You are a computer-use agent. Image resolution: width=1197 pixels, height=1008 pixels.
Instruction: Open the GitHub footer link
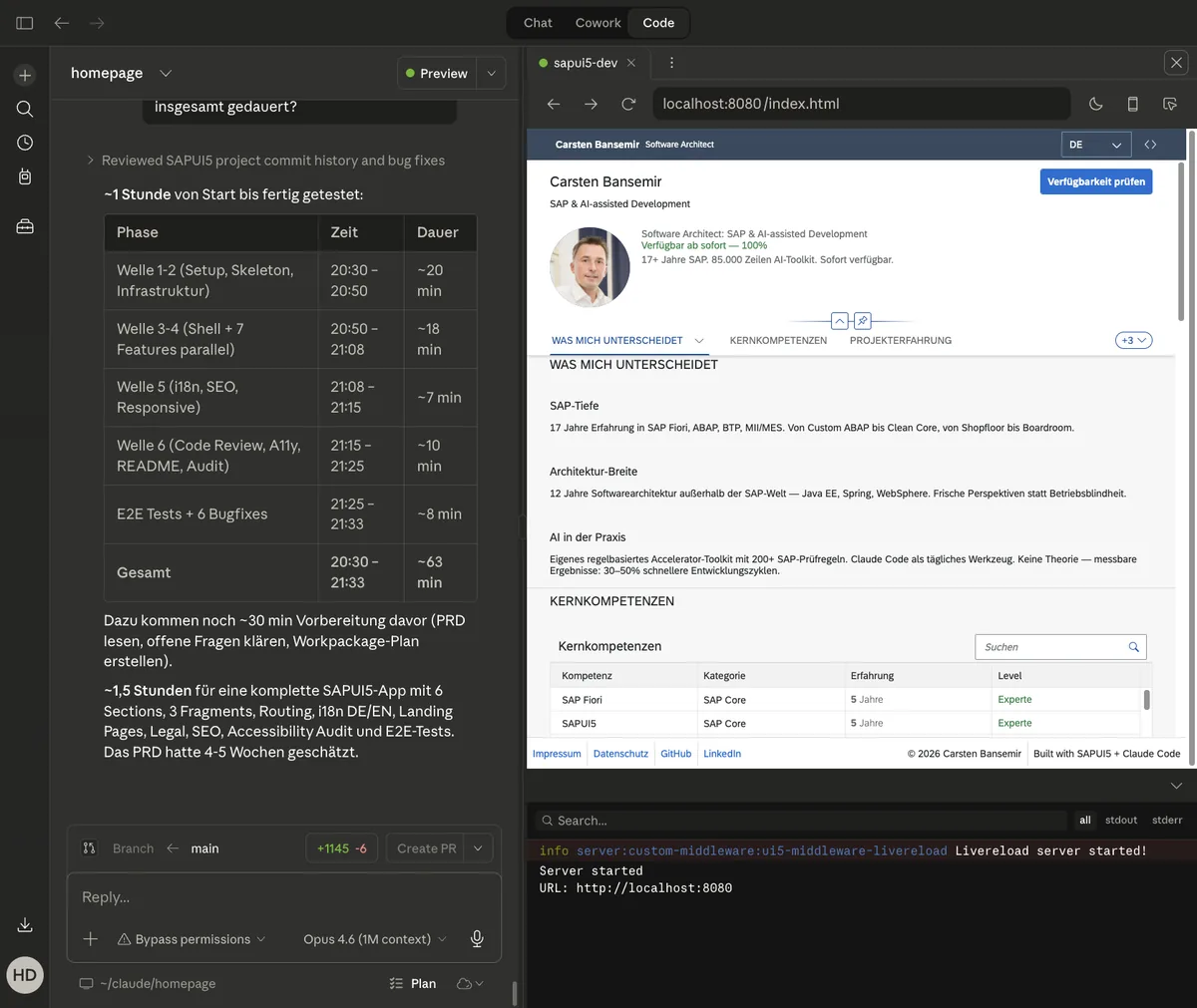[x=675, y=754]
